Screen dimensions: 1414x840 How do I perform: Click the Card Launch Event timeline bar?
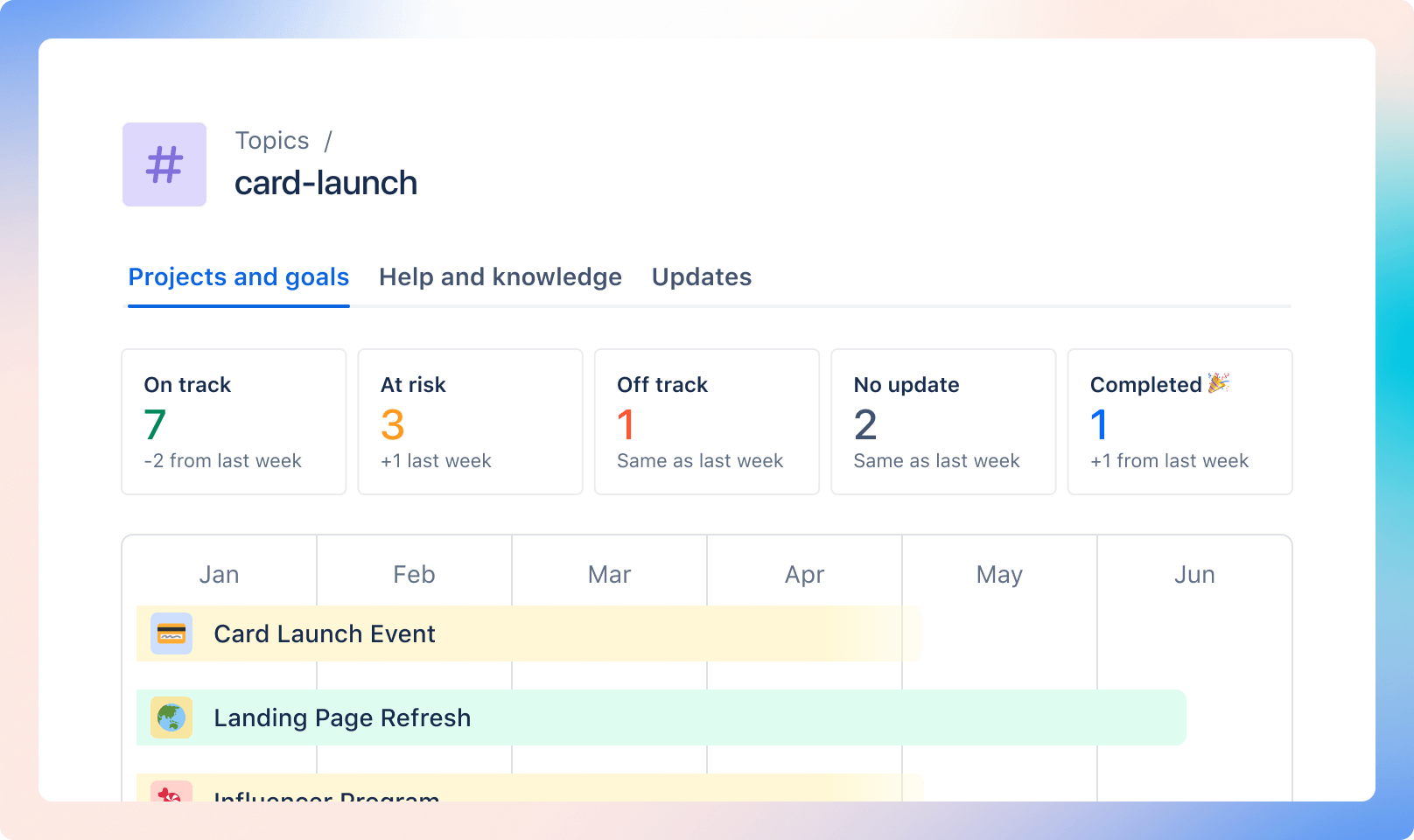click(612, 633)
